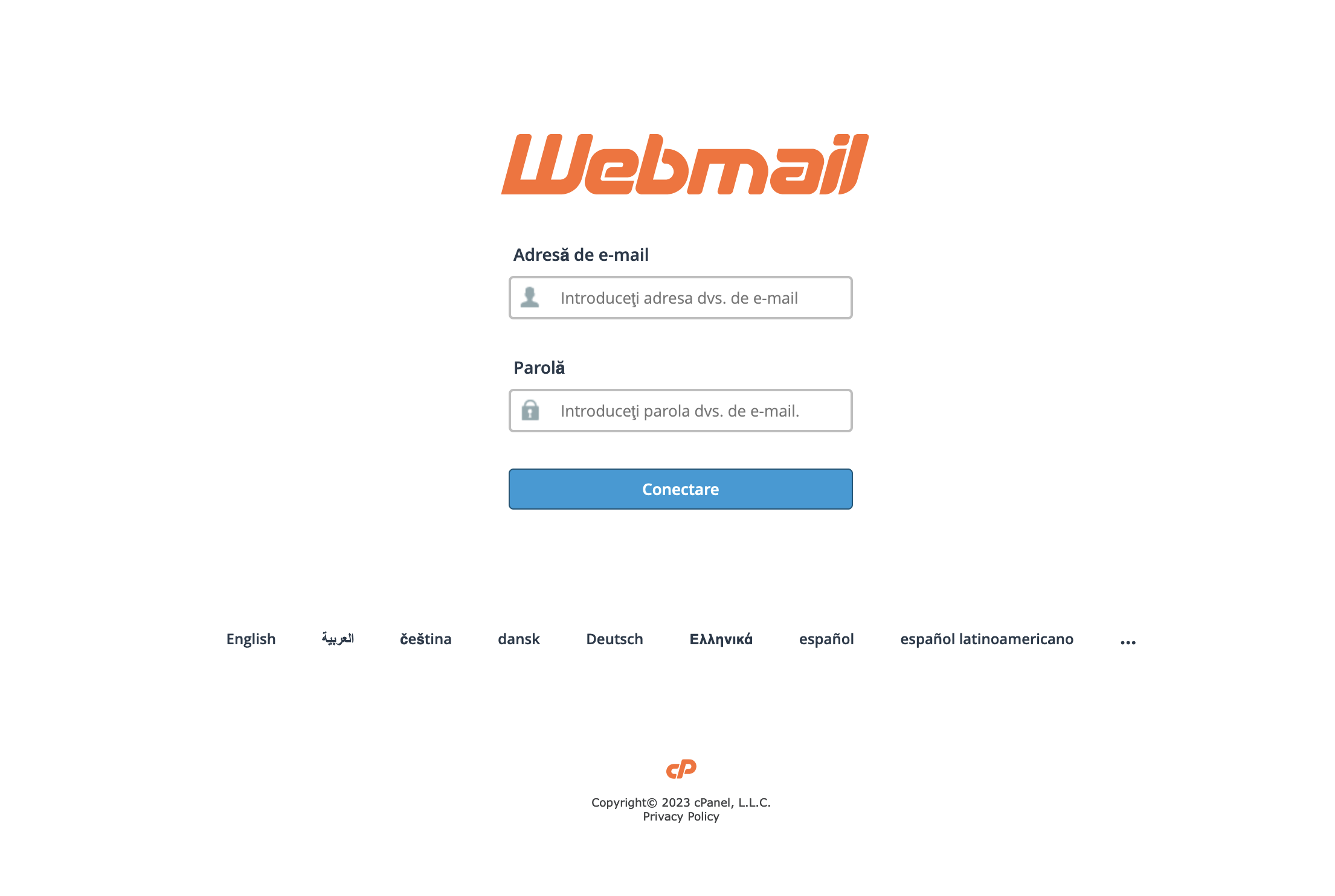Select Ελληνικά language option
Screen dimensions: 1335x896
pos(720,639)
